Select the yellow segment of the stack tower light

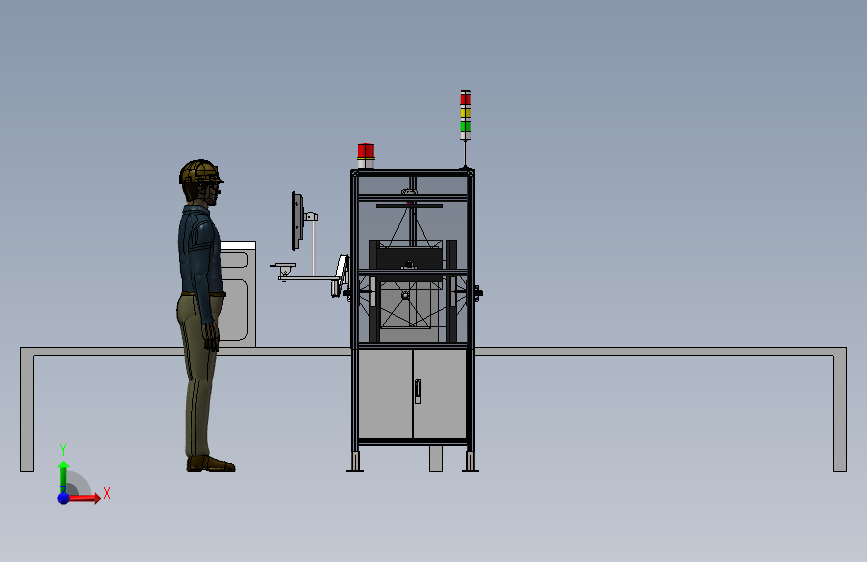tap(466, 113)
